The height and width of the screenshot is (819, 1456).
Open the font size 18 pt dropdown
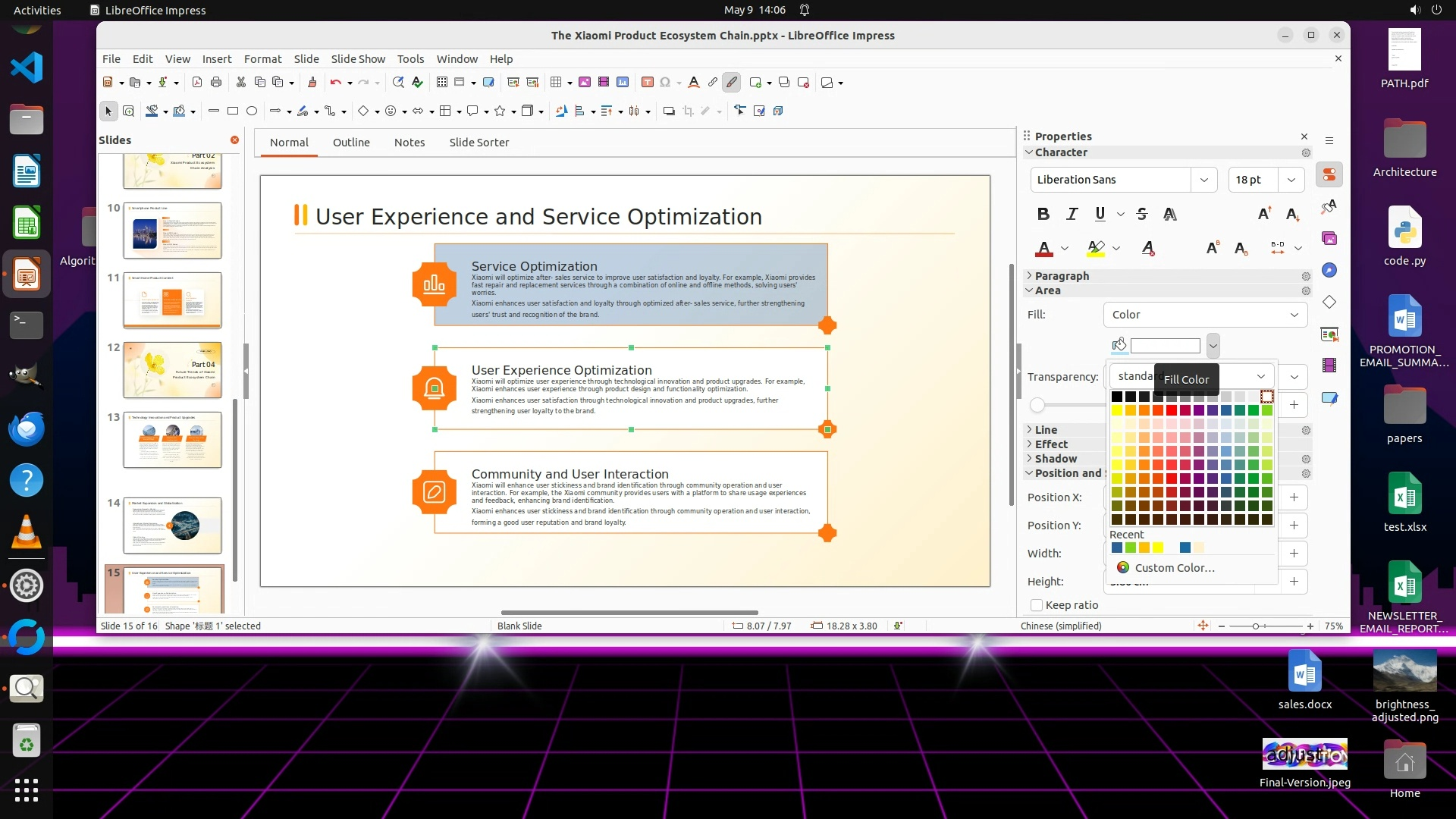(1291, 180)
